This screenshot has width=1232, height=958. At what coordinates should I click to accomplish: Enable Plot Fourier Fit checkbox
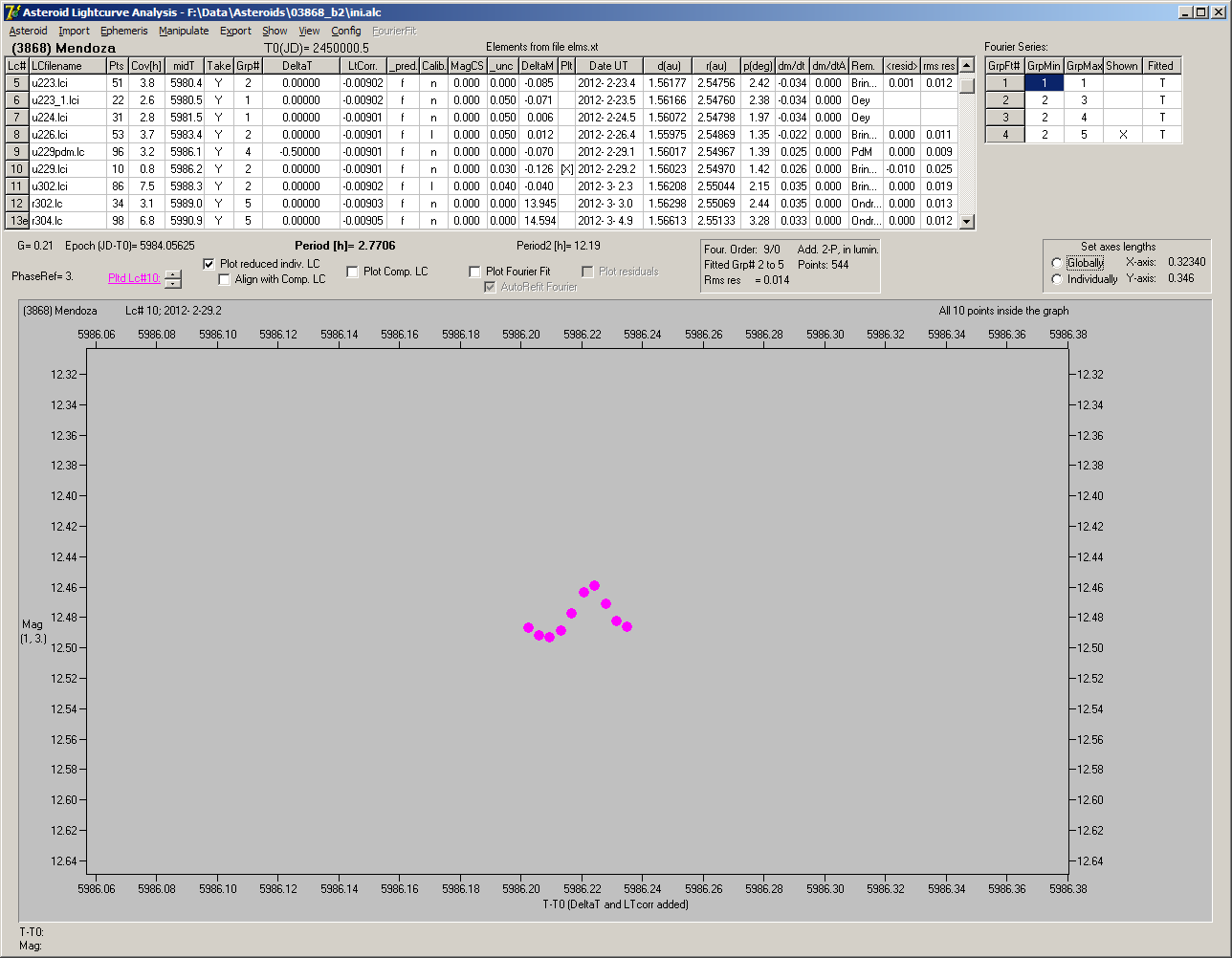point(475,272)
